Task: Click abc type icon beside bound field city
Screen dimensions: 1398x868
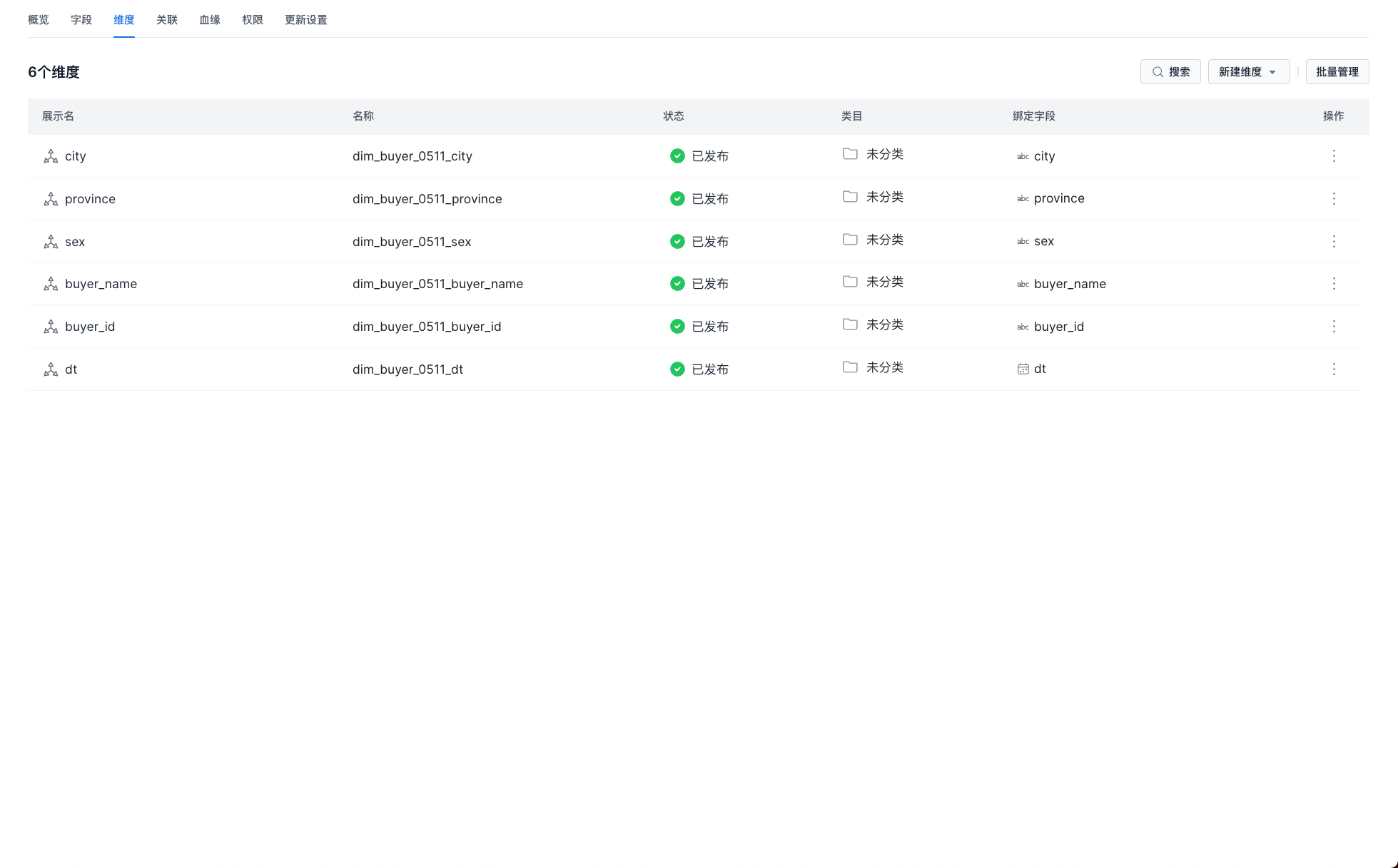Action: [x=1023, y=156]
